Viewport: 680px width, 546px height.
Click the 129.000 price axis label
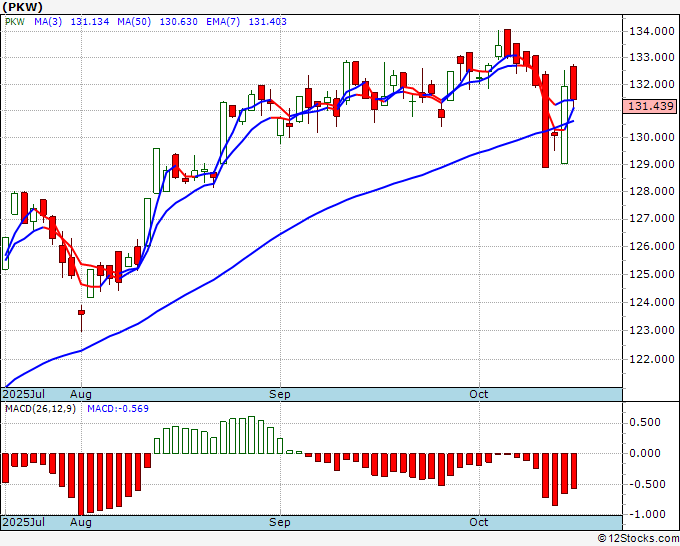click(652, 164)
